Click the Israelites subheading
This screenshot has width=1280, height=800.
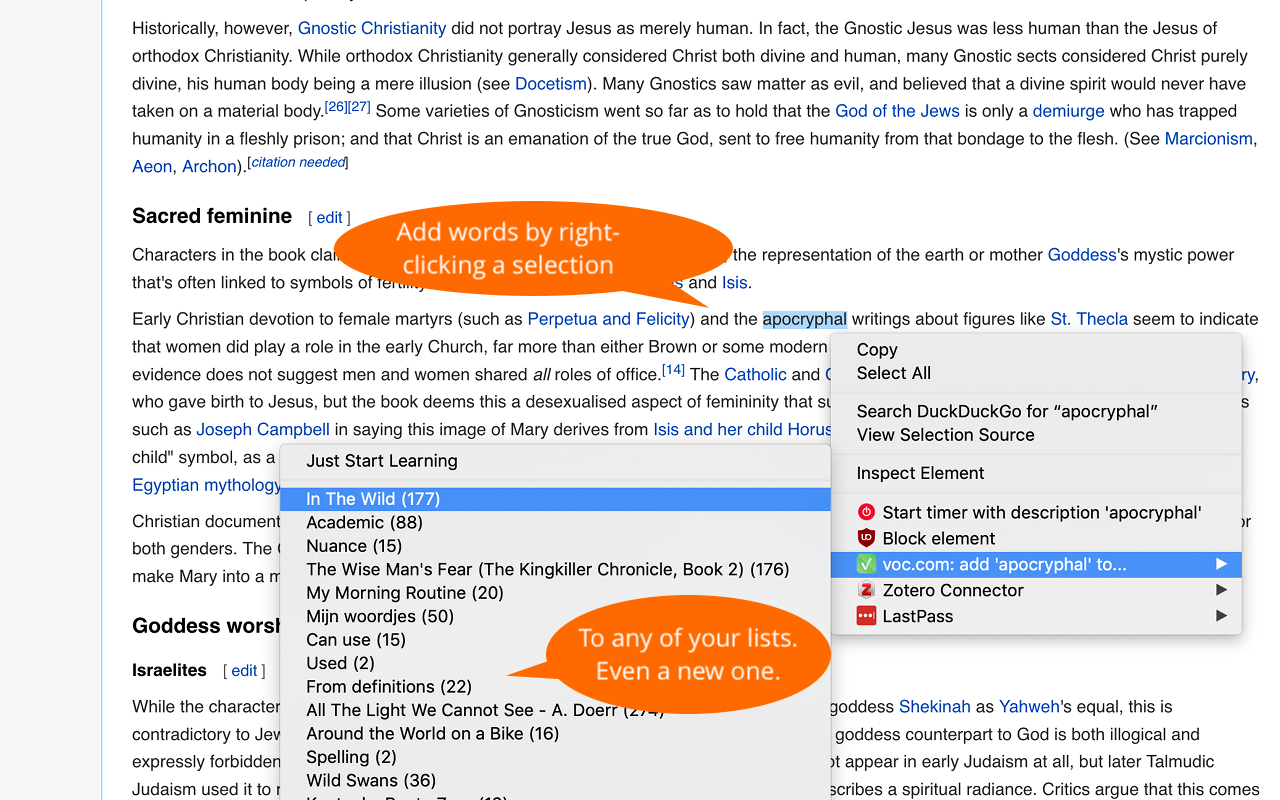tap(169, 670)
